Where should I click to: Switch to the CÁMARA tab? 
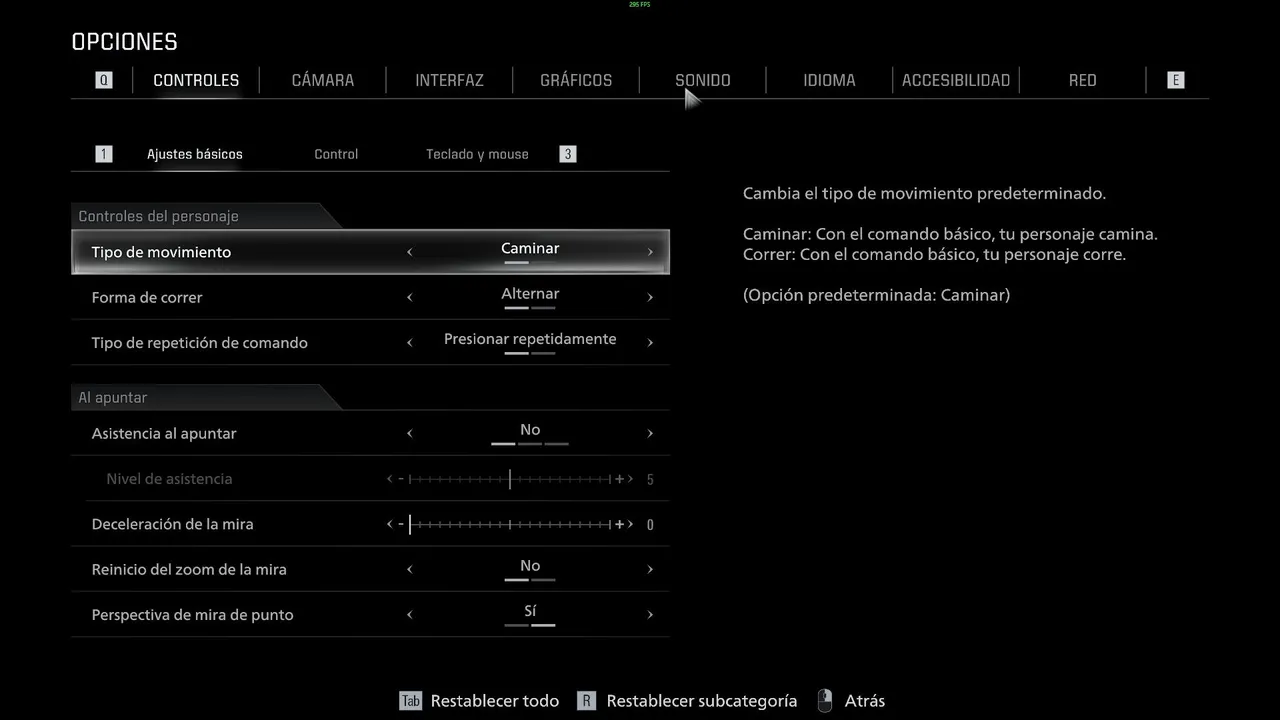click(323, 80)
